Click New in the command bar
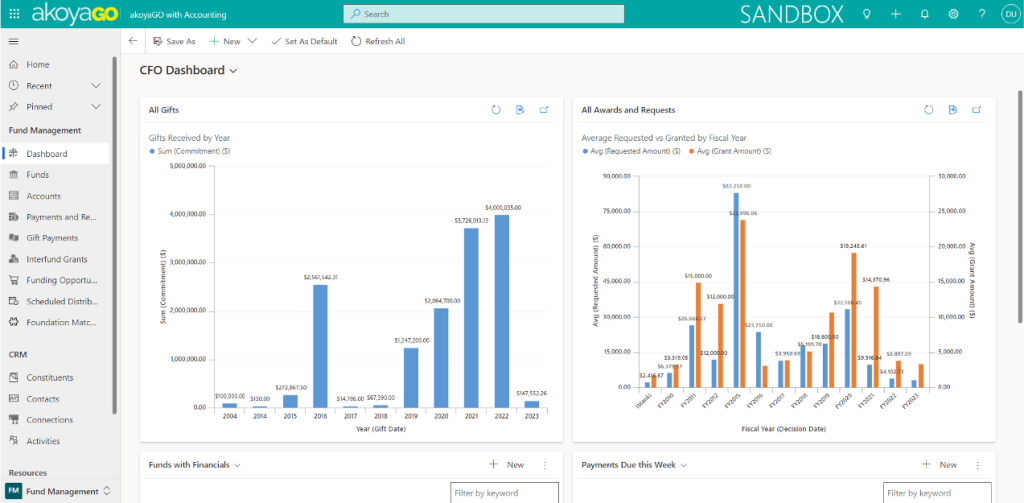The height and width of the screenshot is (503, 1024). [x=225, y=41]
